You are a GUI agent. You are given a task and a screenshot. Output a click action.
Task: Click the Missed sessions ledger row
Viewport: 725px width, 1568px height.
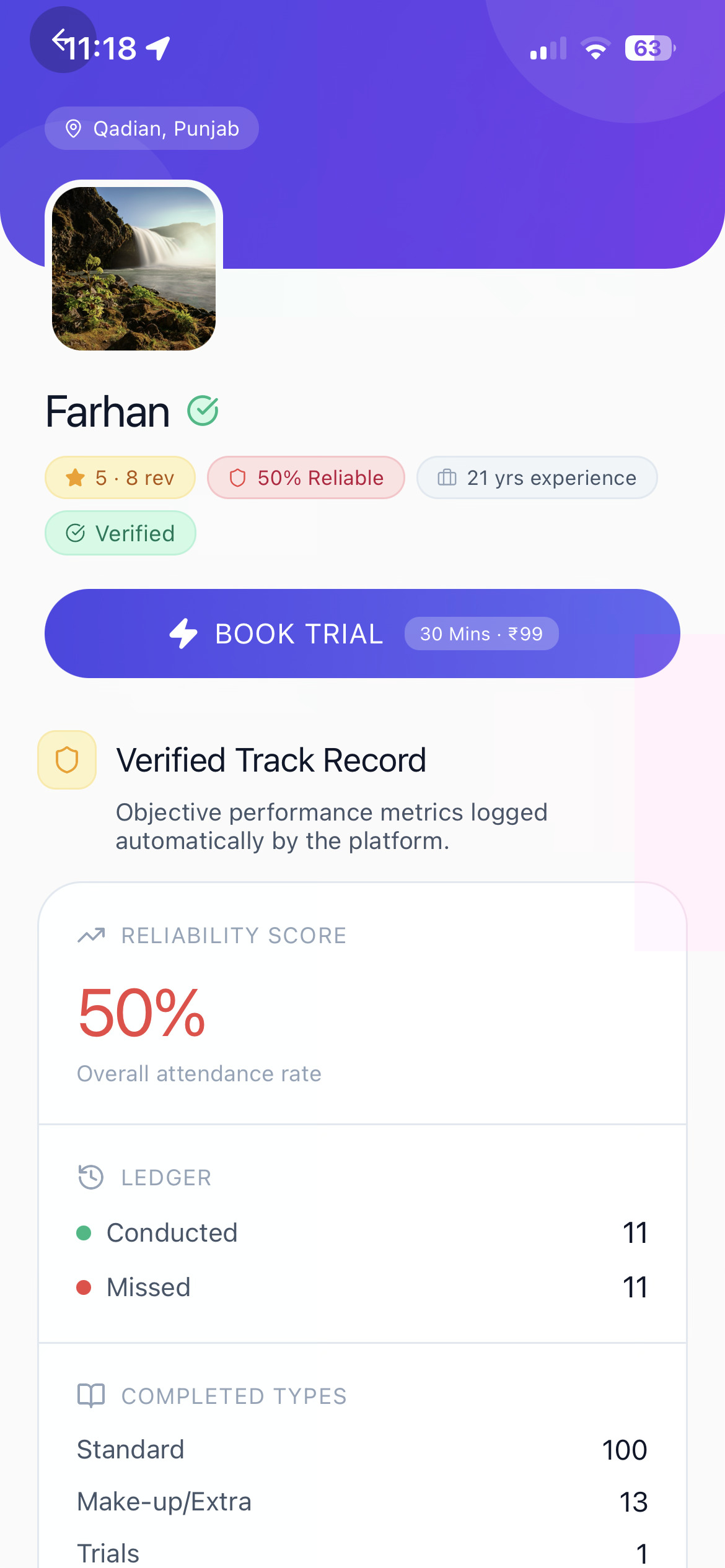[x=362, y=1287]
